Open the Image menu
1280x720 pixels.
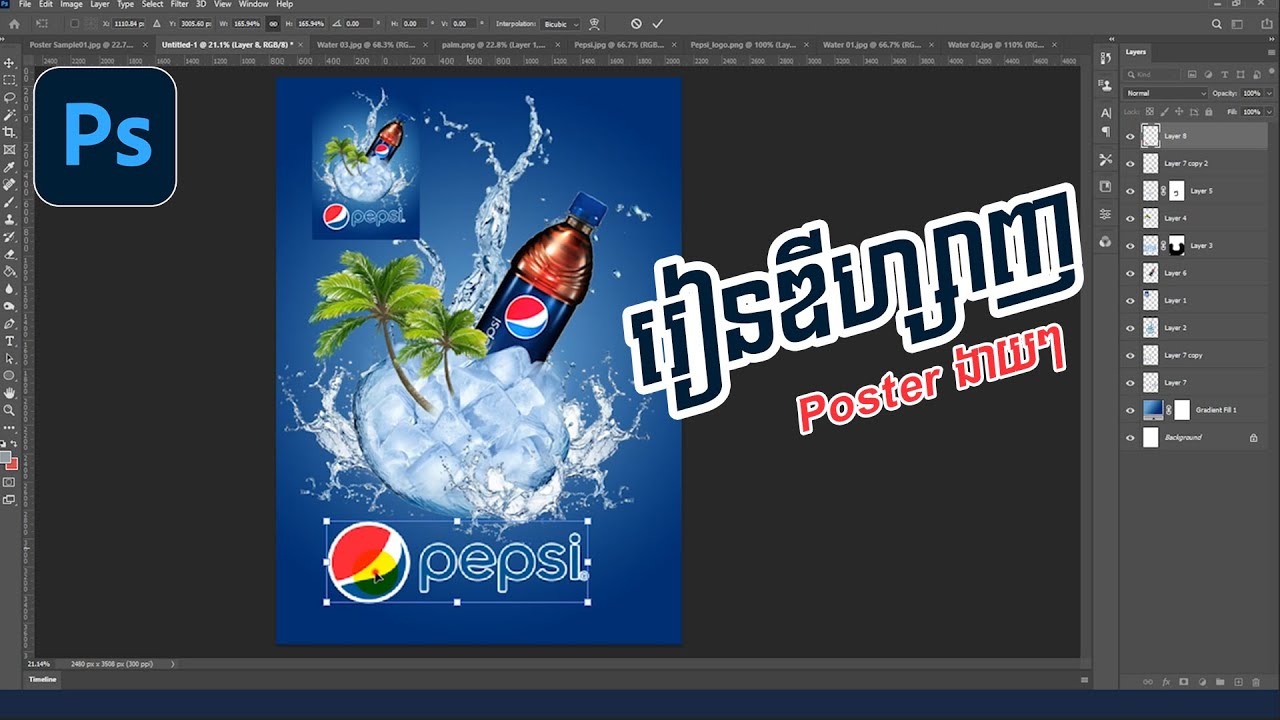tap(71, 5)
